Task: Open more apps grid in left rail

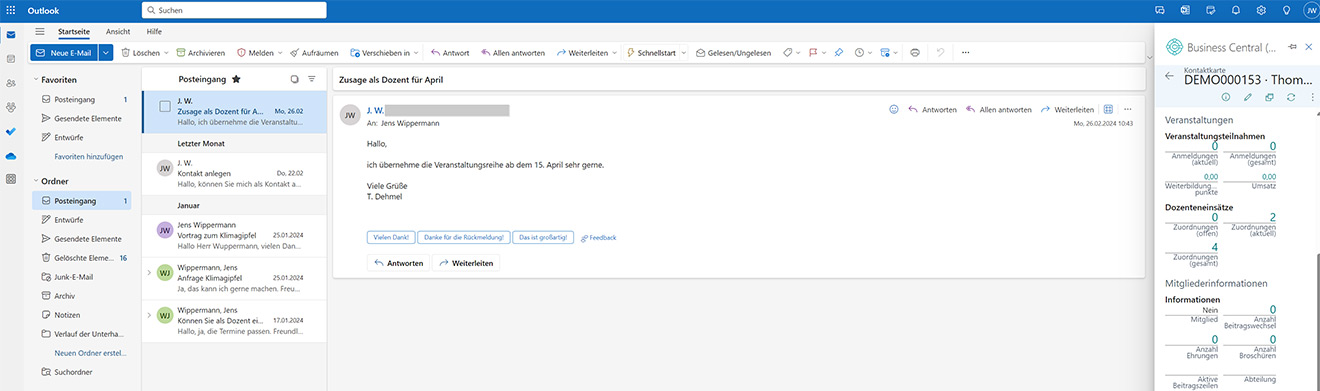Action: point(11,179)
